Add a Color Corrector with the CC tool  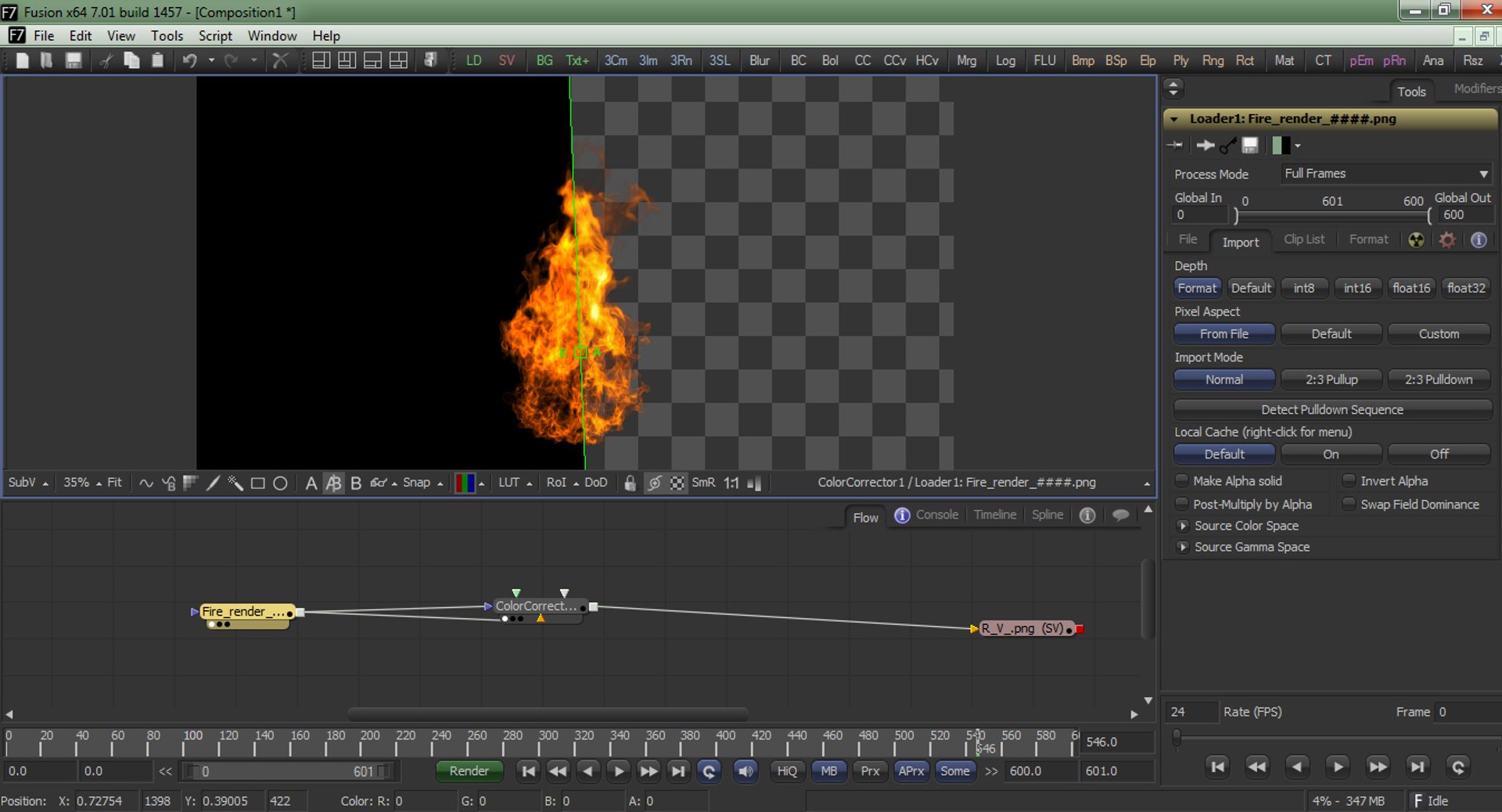pyautogui.click(x=863, y=60)
